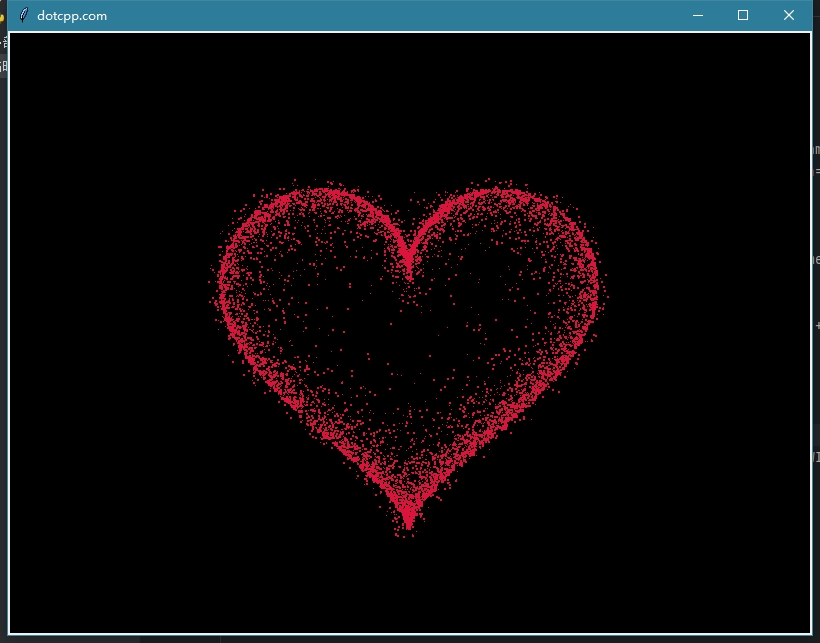Maximize the dotcpp.com window
Screen dimensions: 820x643
coord(743,15)
